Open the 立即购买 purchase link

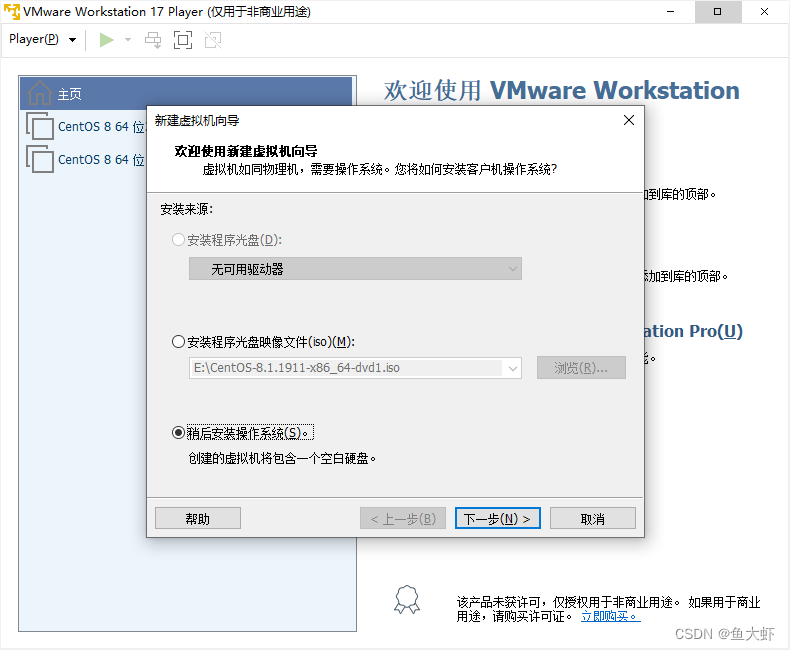pos(610,616)
